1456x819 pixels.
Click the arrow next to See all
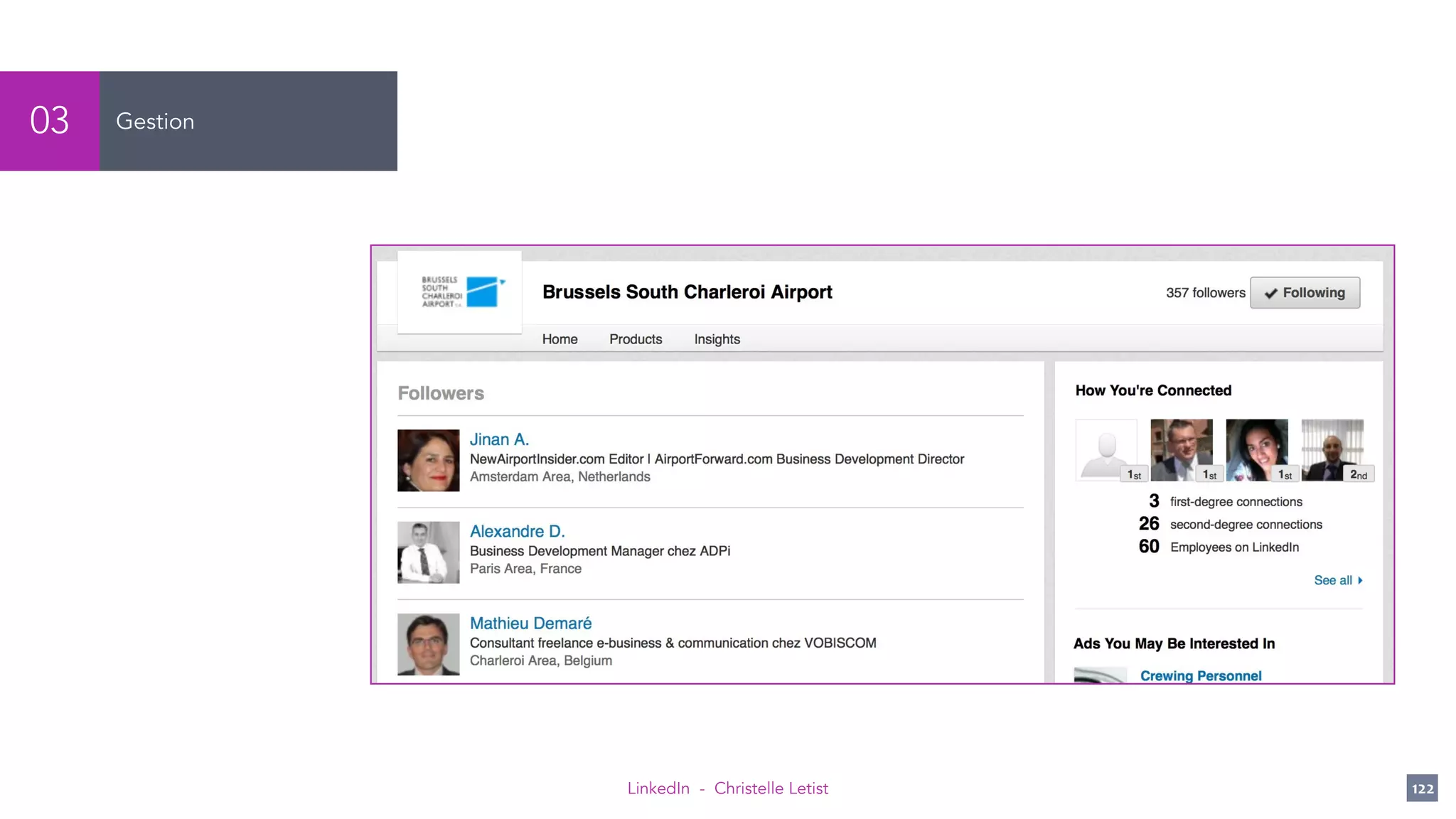coord(1360,580)
